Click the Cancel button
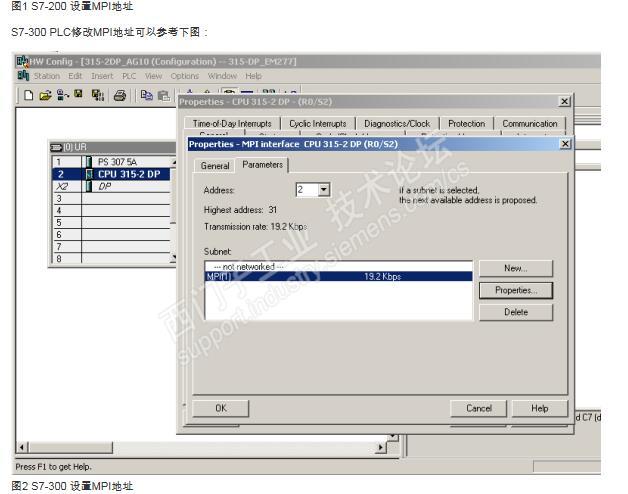 479,408
